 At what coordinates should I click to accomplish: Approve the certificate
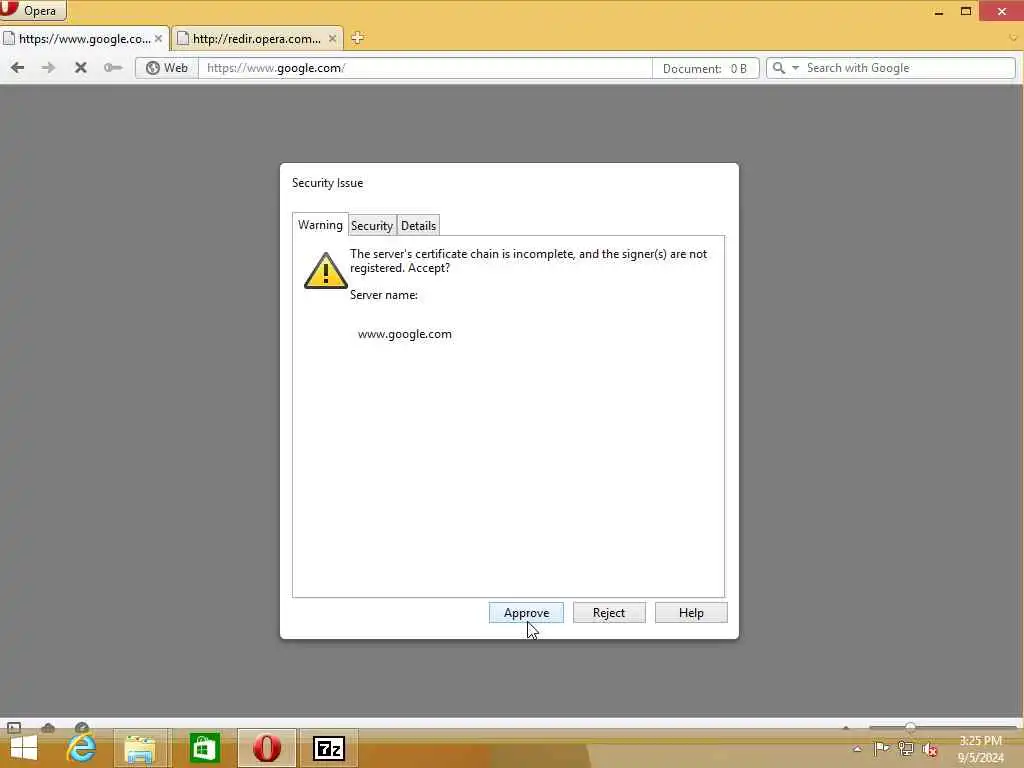tap(526, 613)
